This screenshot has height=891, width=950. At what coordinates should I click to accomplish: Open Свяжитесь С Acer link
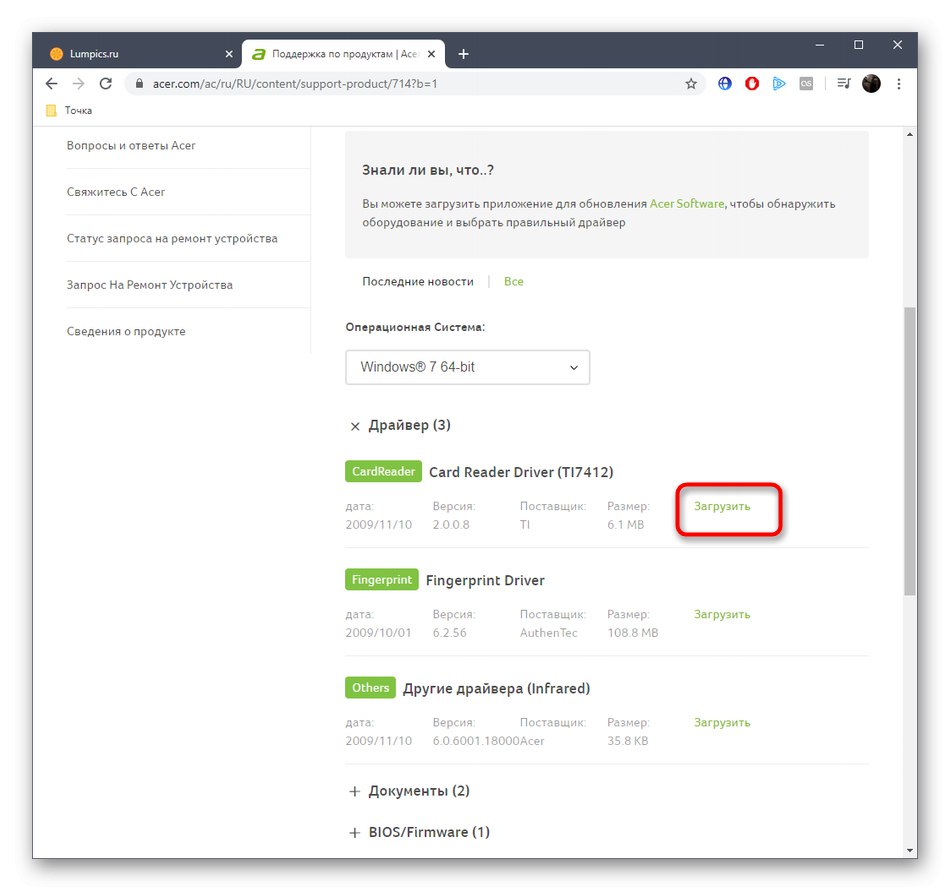tap(116, 192)
